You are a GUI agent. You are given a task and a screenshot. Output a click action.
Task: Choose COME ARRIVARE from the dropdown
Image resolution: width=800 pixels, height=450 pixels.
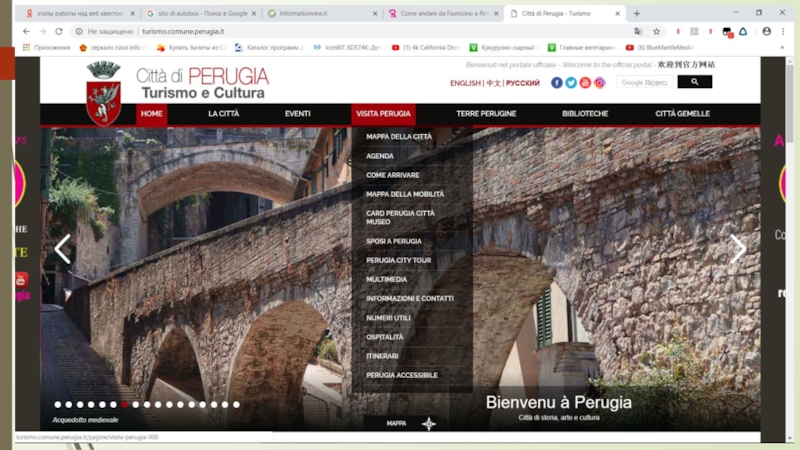[392, 175]
